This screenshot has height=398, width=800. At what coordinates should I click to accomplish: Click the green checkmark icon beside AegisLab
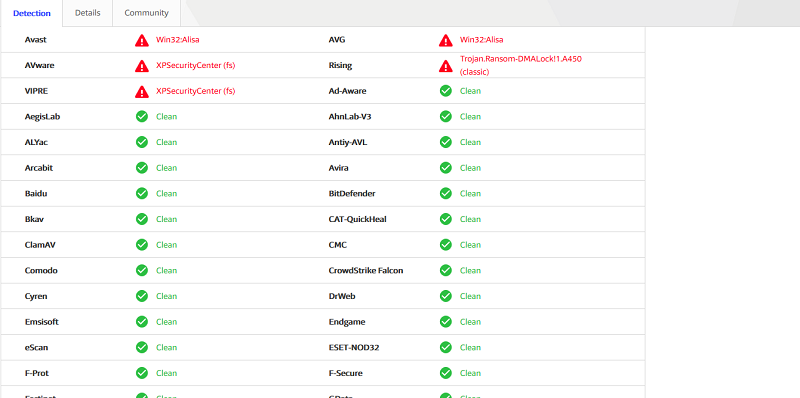pos(142,116)
